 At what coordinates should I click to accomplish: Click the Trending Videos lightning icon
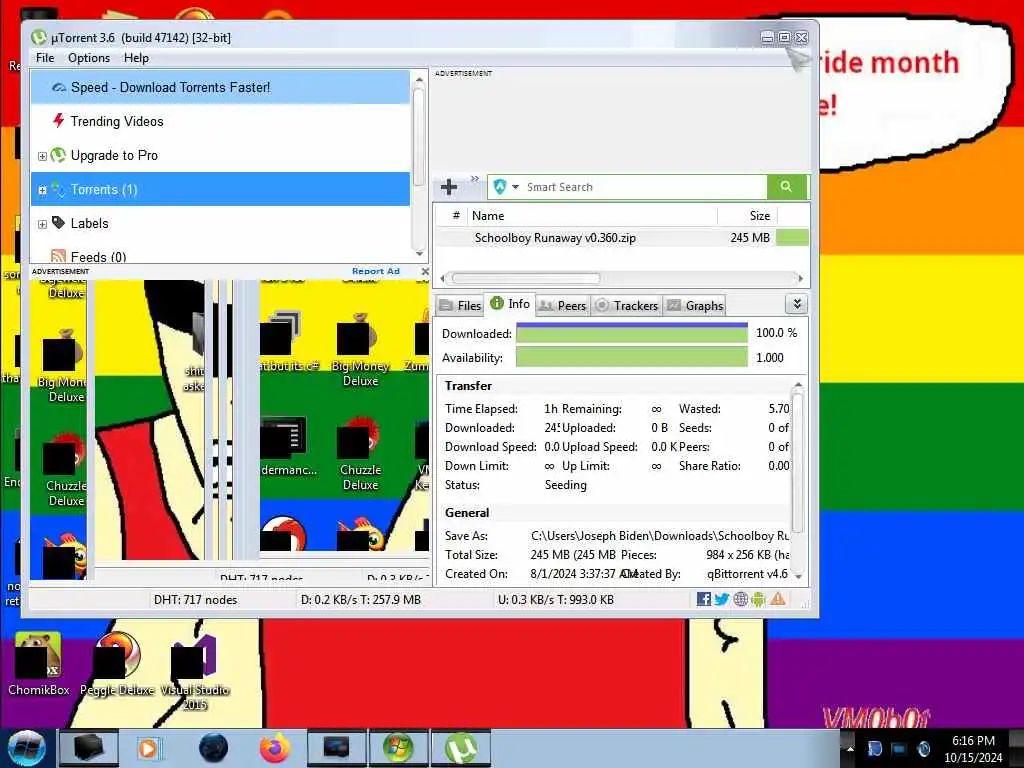point(59,120)
